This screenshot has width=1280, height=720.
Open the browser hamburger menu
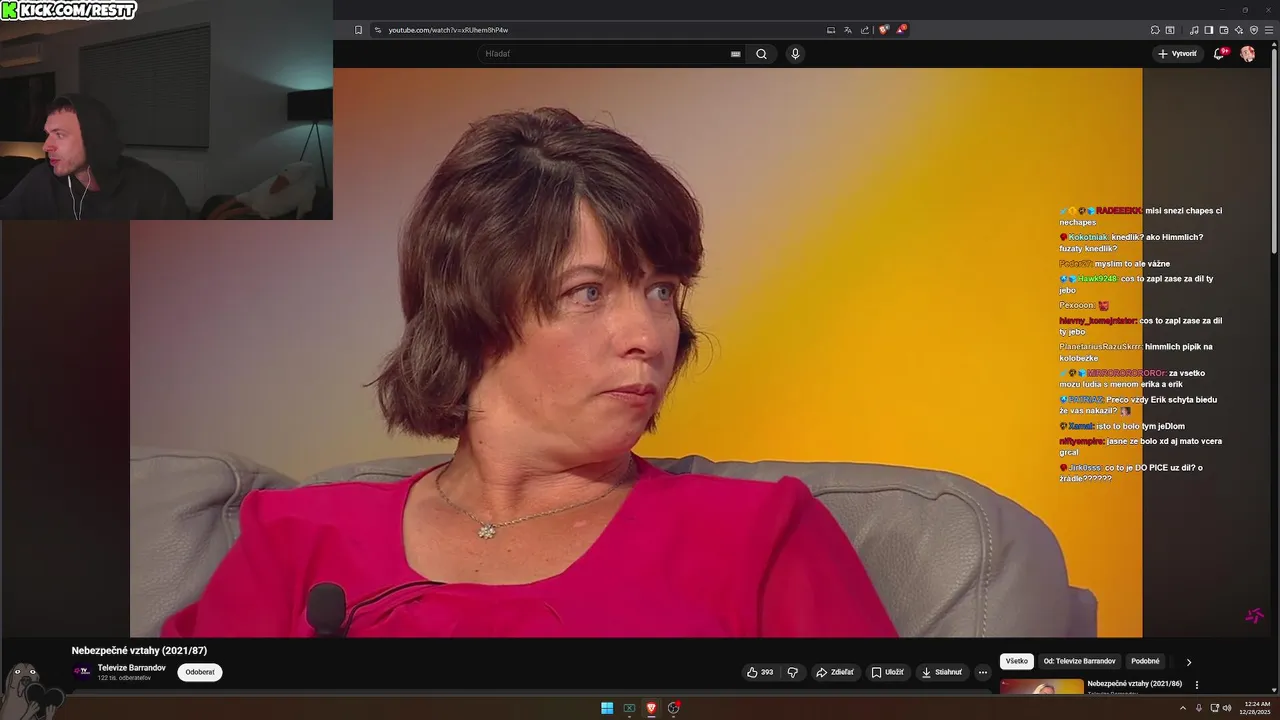point(1269,30)
